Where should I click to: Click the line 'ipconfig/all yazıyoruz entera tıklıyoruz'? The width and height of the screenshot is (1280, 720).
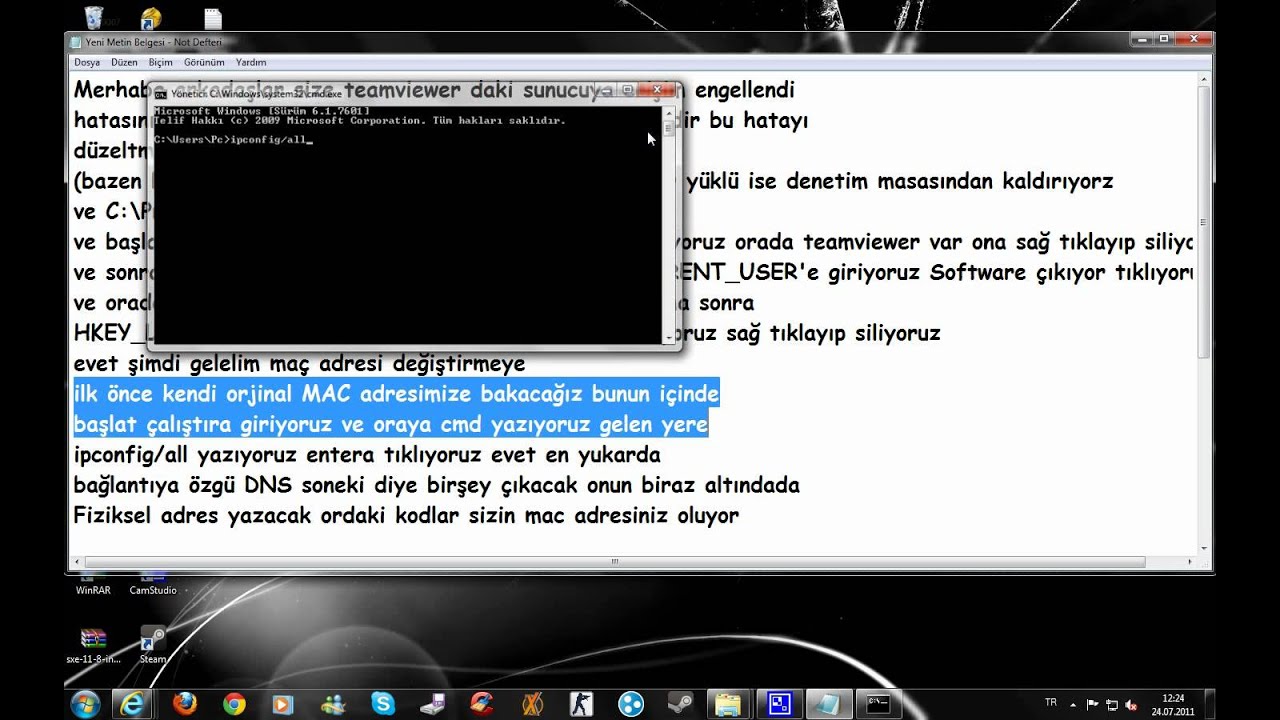(x=367, y=456)
